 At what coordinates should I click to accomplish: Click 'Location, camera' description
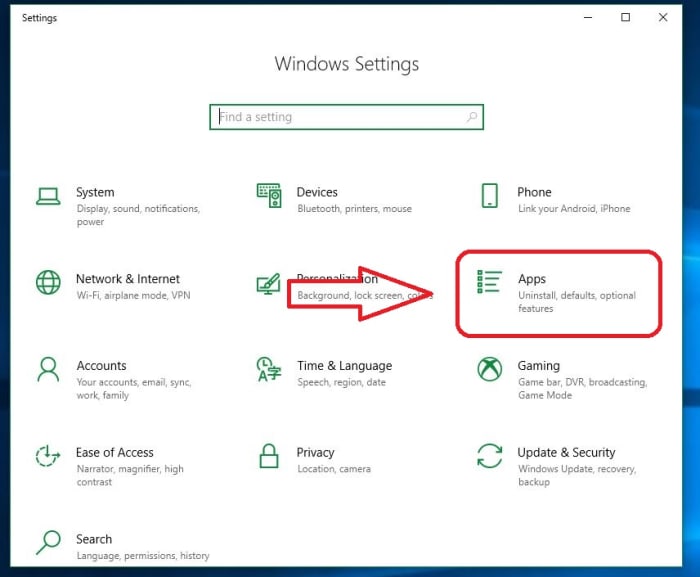334,469
